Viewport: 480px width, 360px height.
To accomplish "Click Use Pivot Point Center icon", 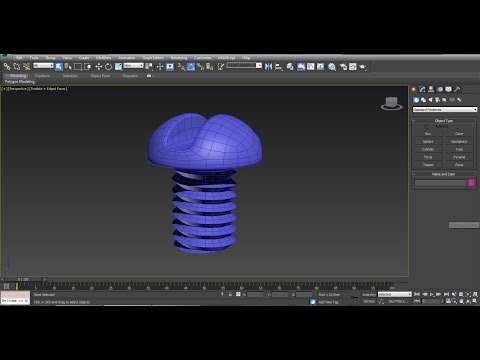I will pyautogui.click(x=149, y=67).
